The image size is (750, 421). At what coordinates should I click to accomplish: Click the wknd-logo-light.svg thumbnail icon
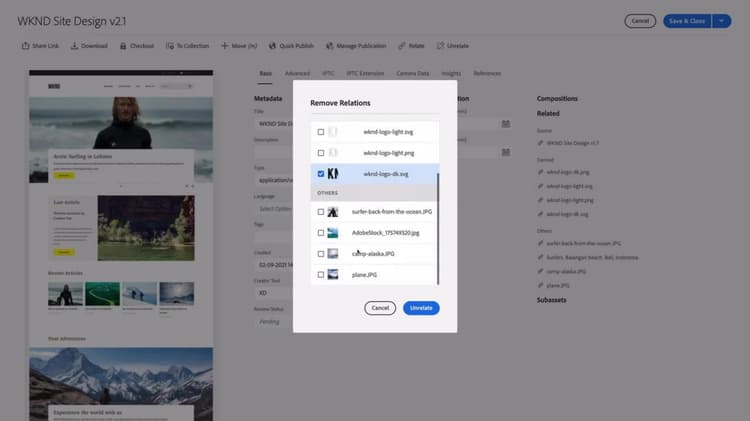(x=333, y=132)
